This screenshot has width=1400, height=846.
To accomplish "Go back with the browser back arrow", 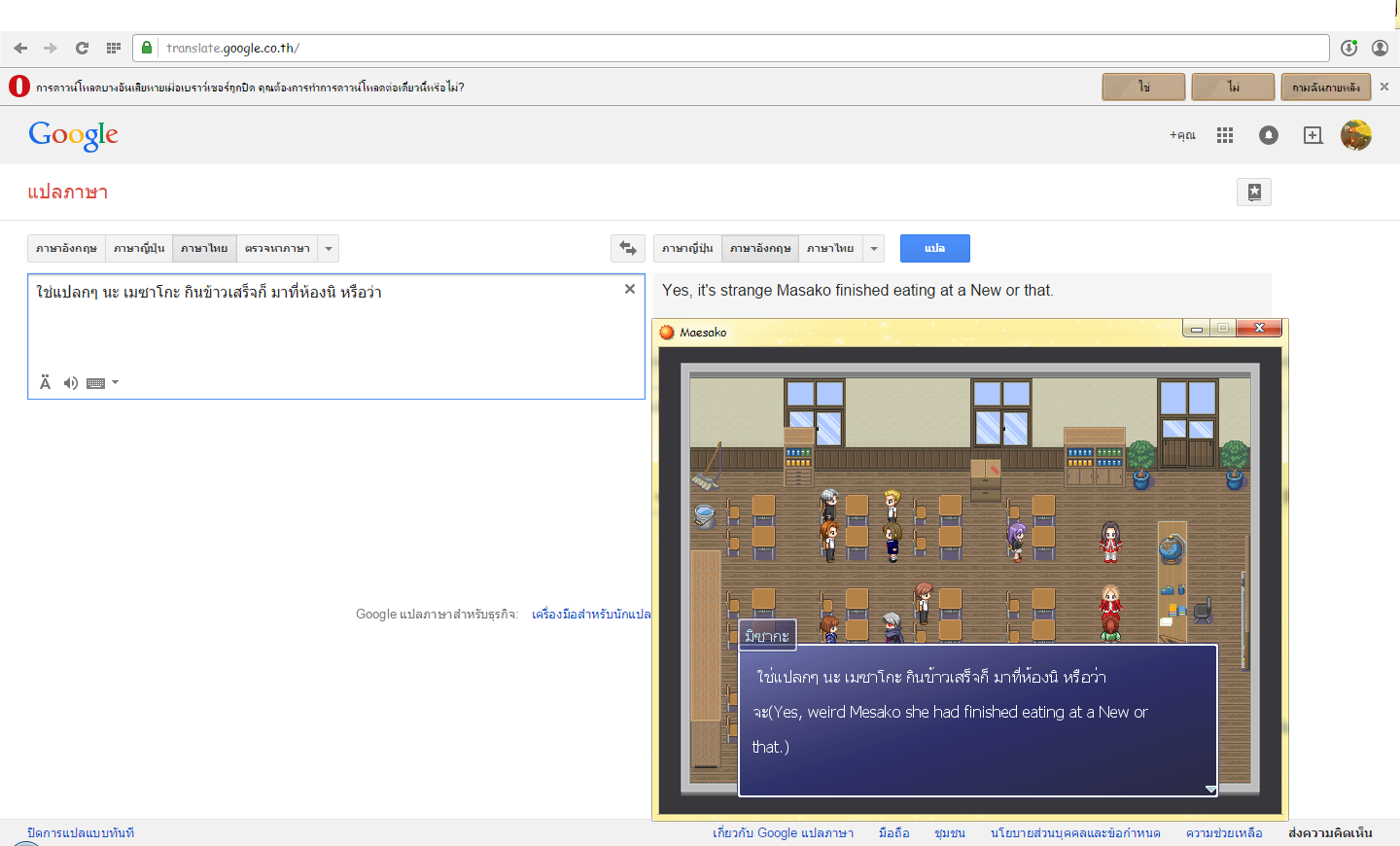I will [20, 48].
